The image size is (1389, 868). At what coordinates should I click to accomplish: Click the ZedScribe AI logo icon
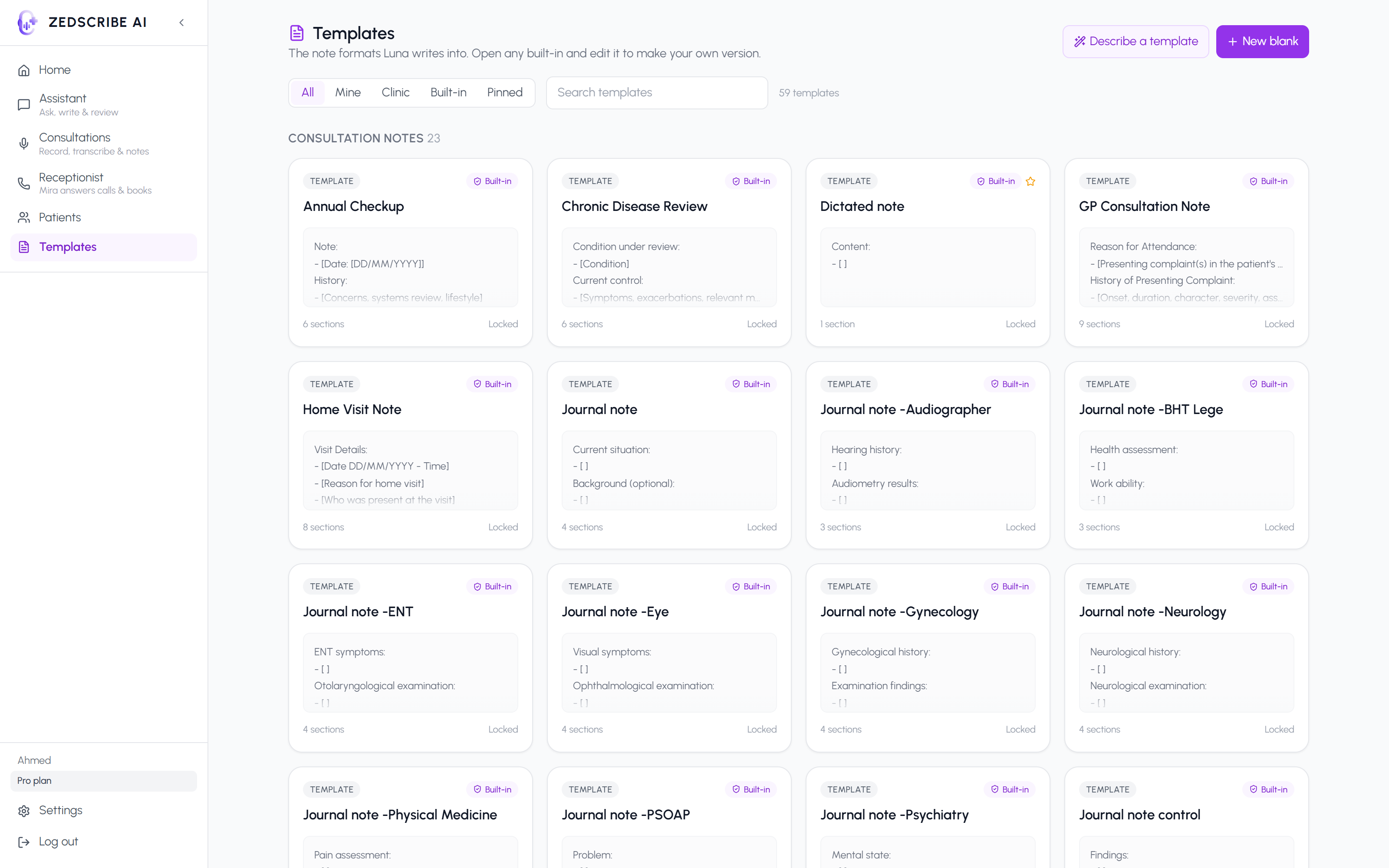(27, 23)
